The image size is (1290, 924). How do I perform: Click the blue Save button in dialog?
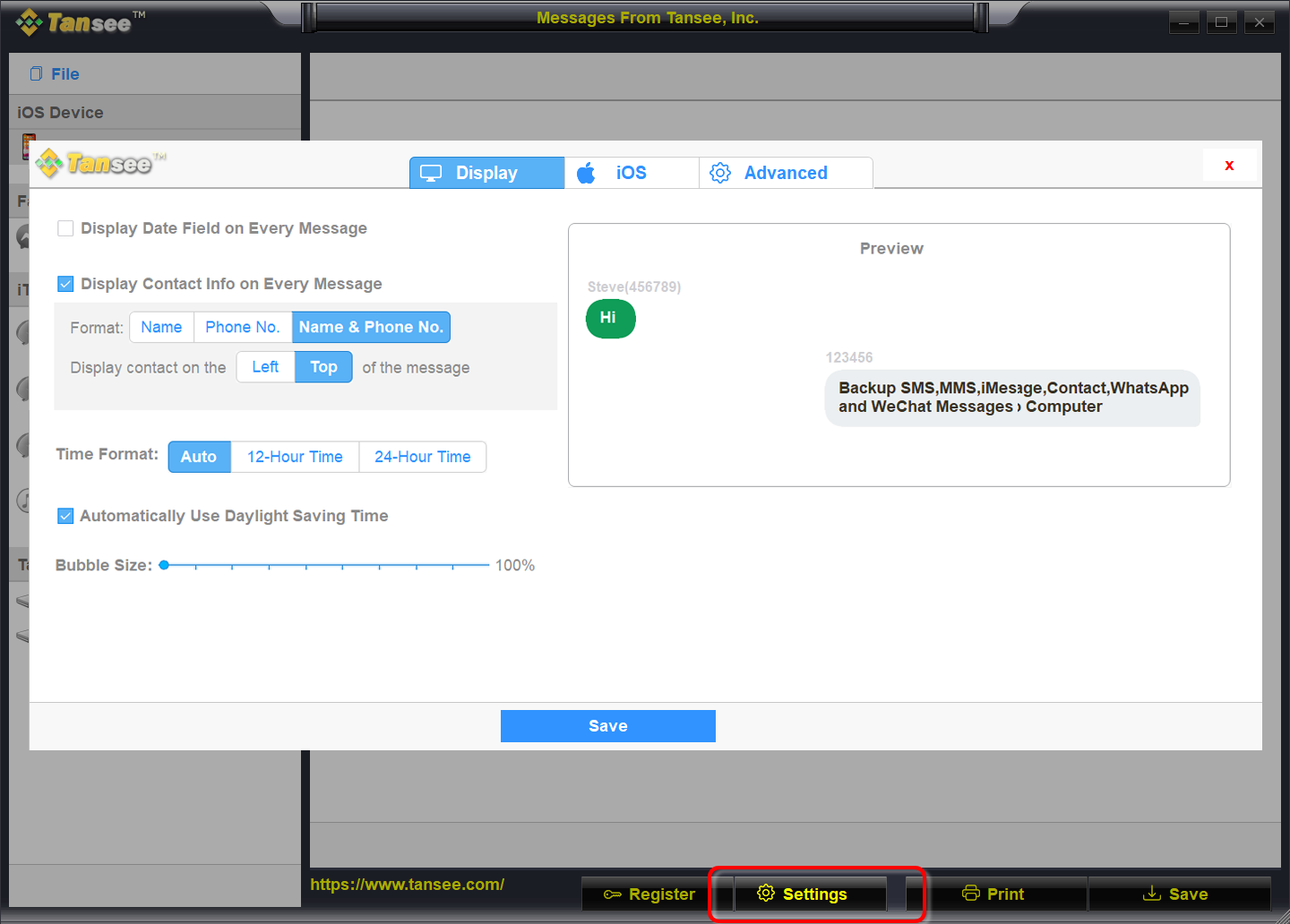click(608, 726)
